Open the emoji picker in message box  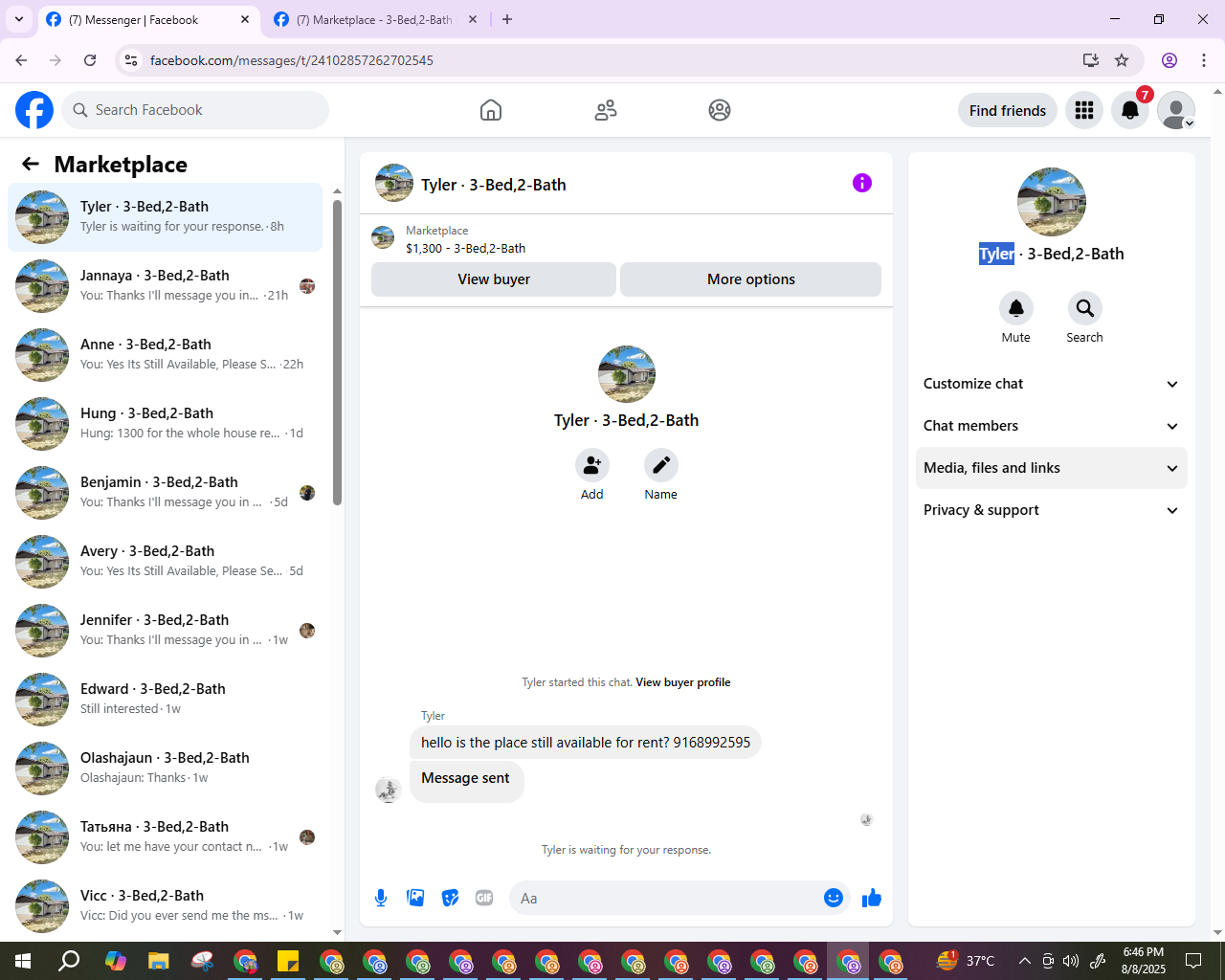(x=834, y=898)
